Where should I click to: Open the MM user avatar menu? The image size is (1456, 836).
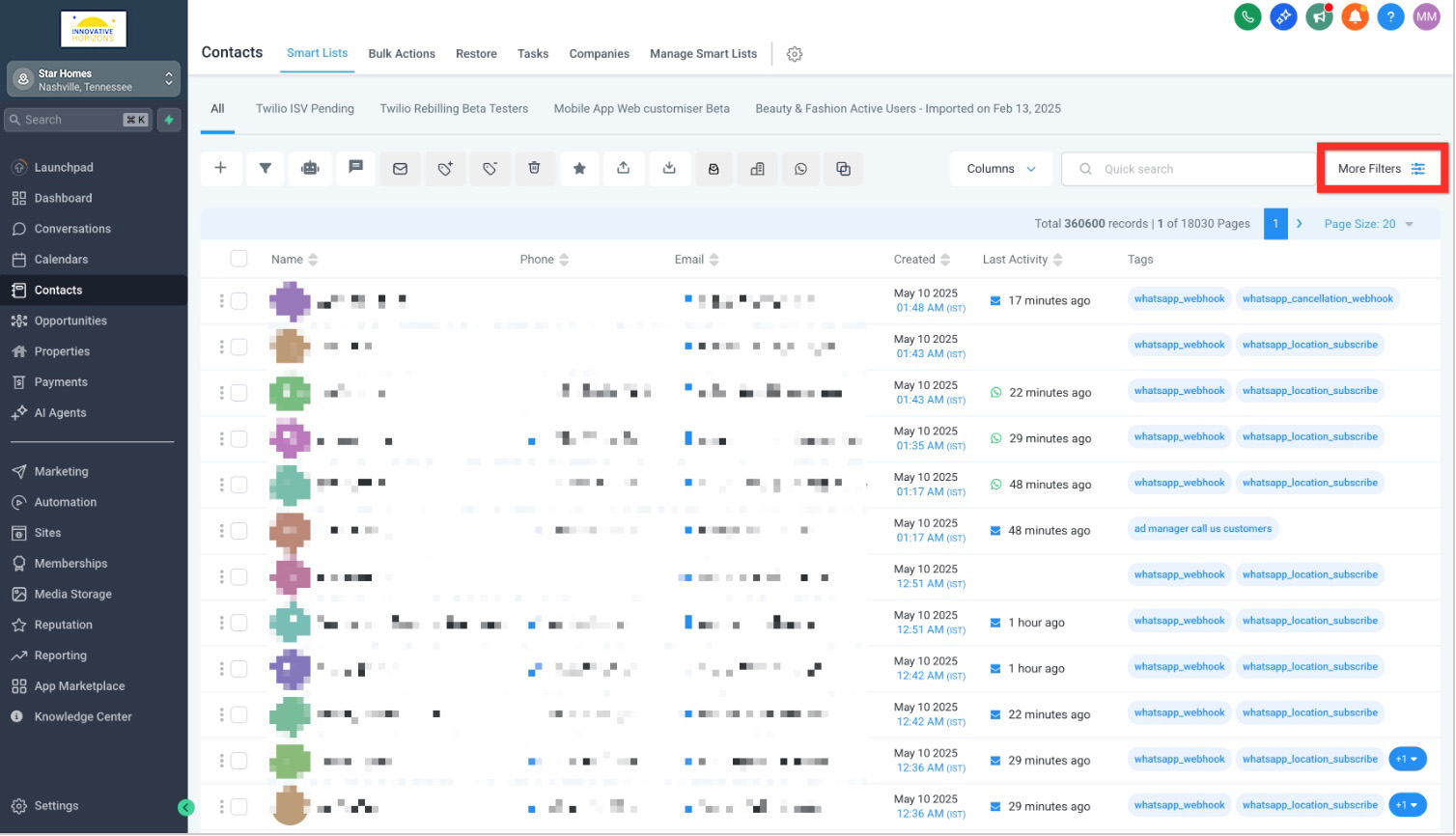[x=1426, y=16]
